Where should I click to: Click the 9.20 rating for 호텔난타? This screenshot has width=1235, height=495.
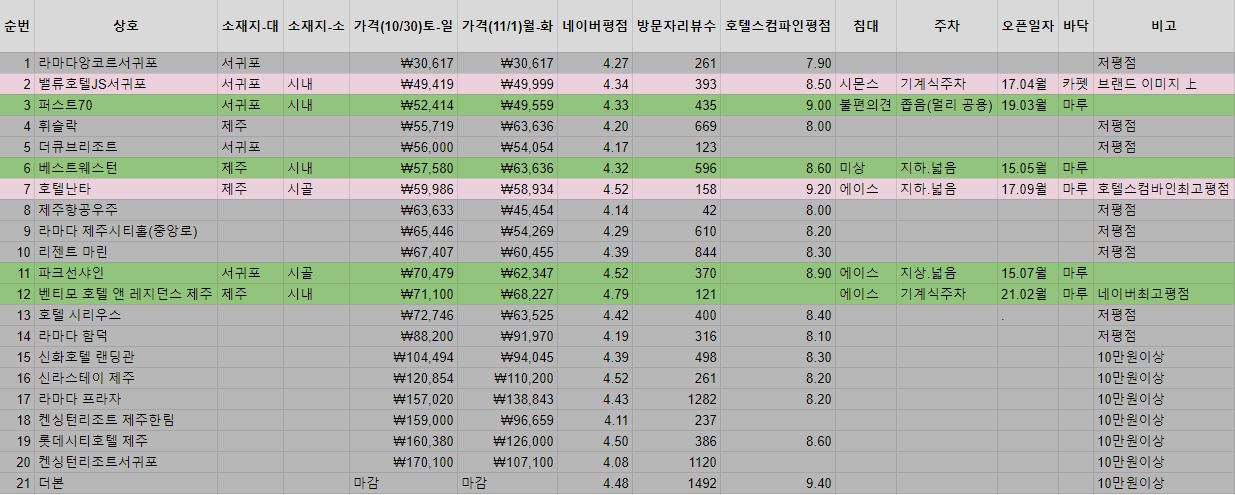pos(778,189)
